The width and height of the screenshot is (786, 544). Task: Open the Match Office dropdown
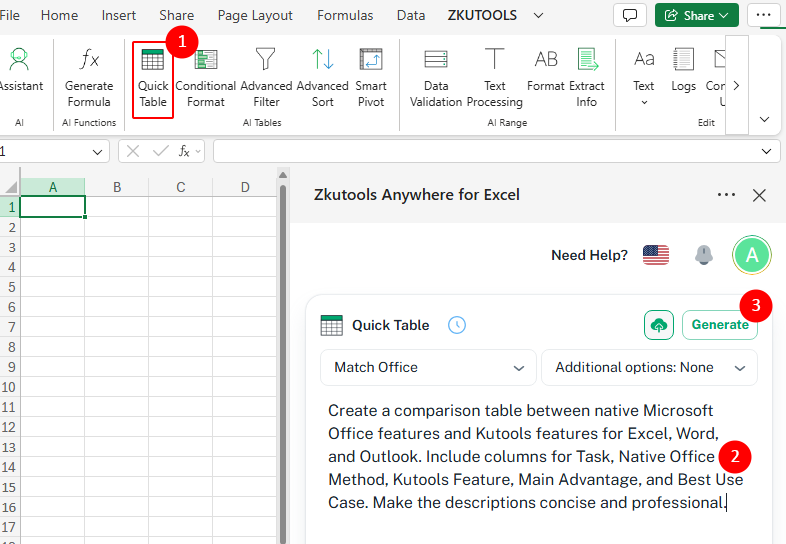(428, 368)
